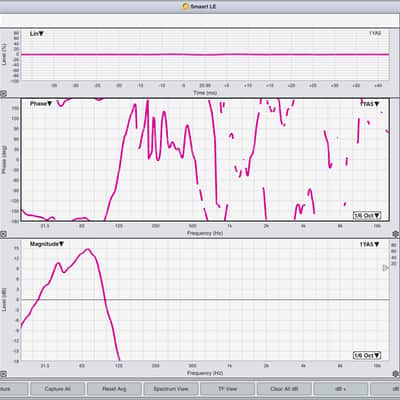Viewport: 400px width, 400px height.
Task: Click the dB + button
Action: [341, 389]
